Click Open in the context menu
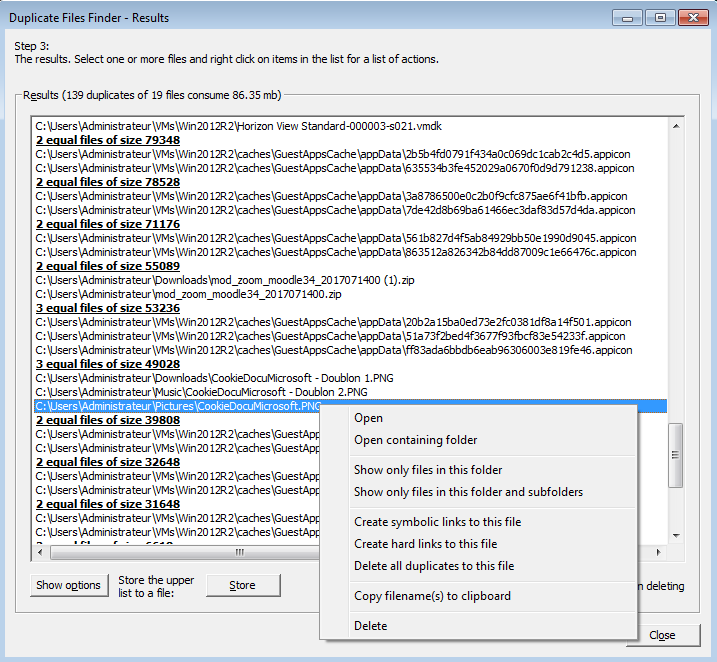717x662 pixels. [x=368, y=418]
